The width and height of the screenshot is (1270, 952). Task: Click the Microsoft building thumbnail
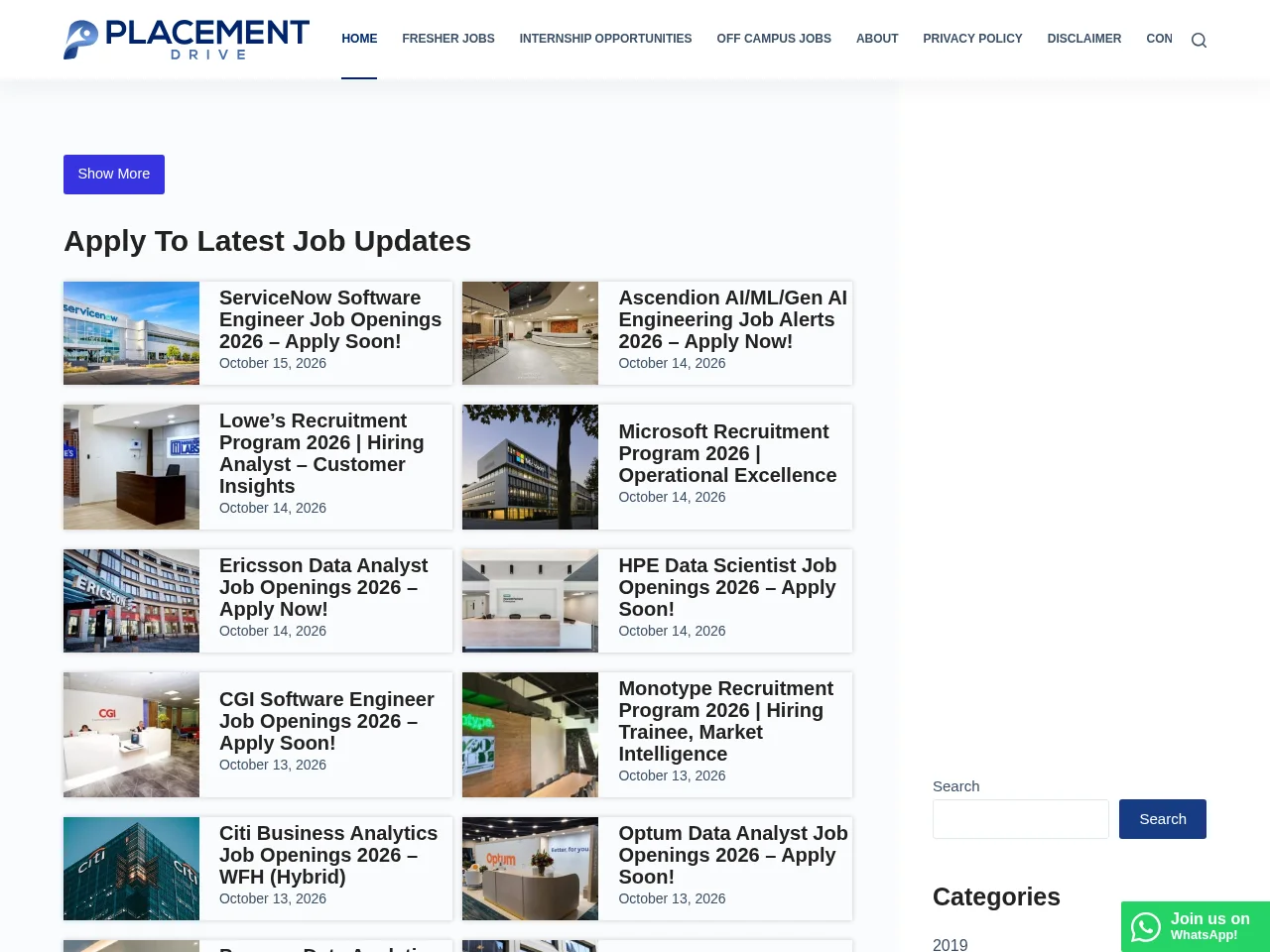click(x=530, y=467)
